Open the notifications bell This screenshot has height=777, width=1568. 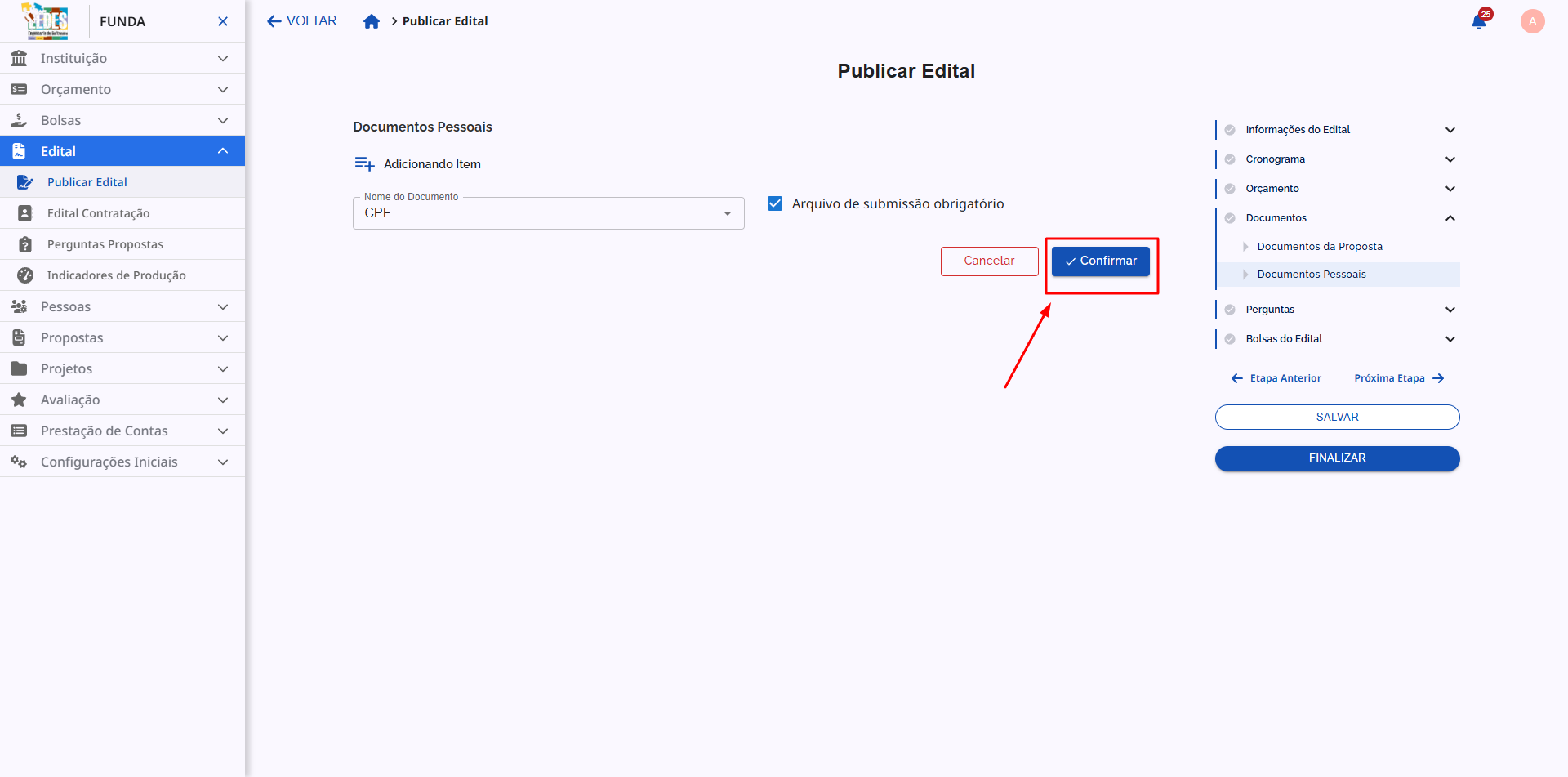1478,21
